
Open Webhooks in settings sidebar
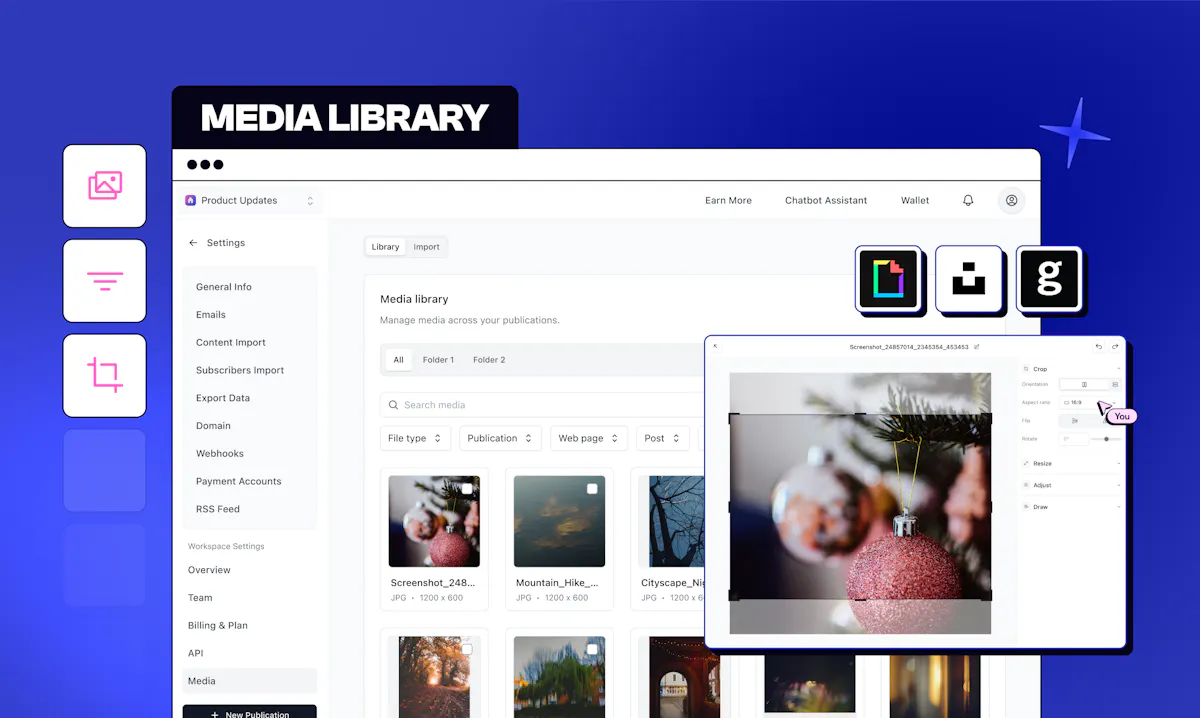220,454
